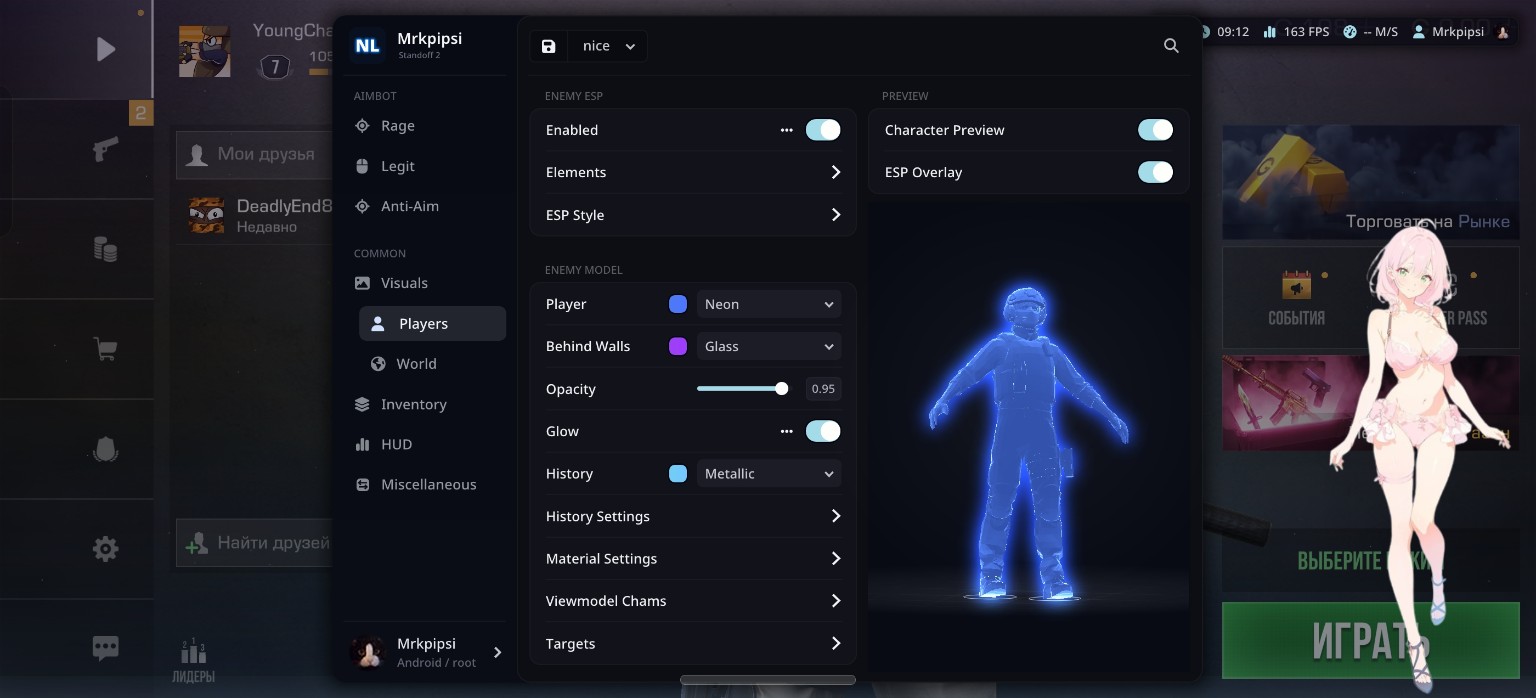Click the HUD bar chart icon

pos(362,444)
